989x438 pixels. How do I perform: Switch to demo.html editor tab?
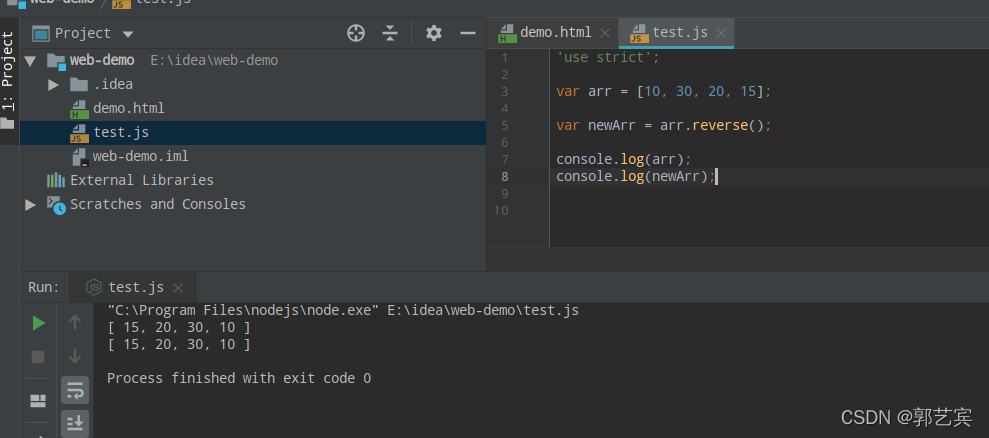tap(556, 32)
